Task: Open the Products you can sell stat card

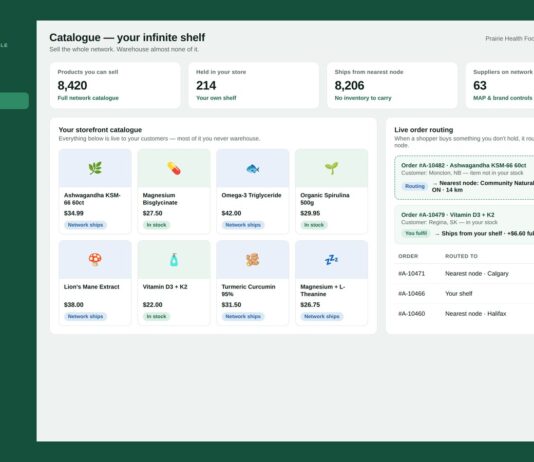Action: pyautogui.click(x=115, y=85)
